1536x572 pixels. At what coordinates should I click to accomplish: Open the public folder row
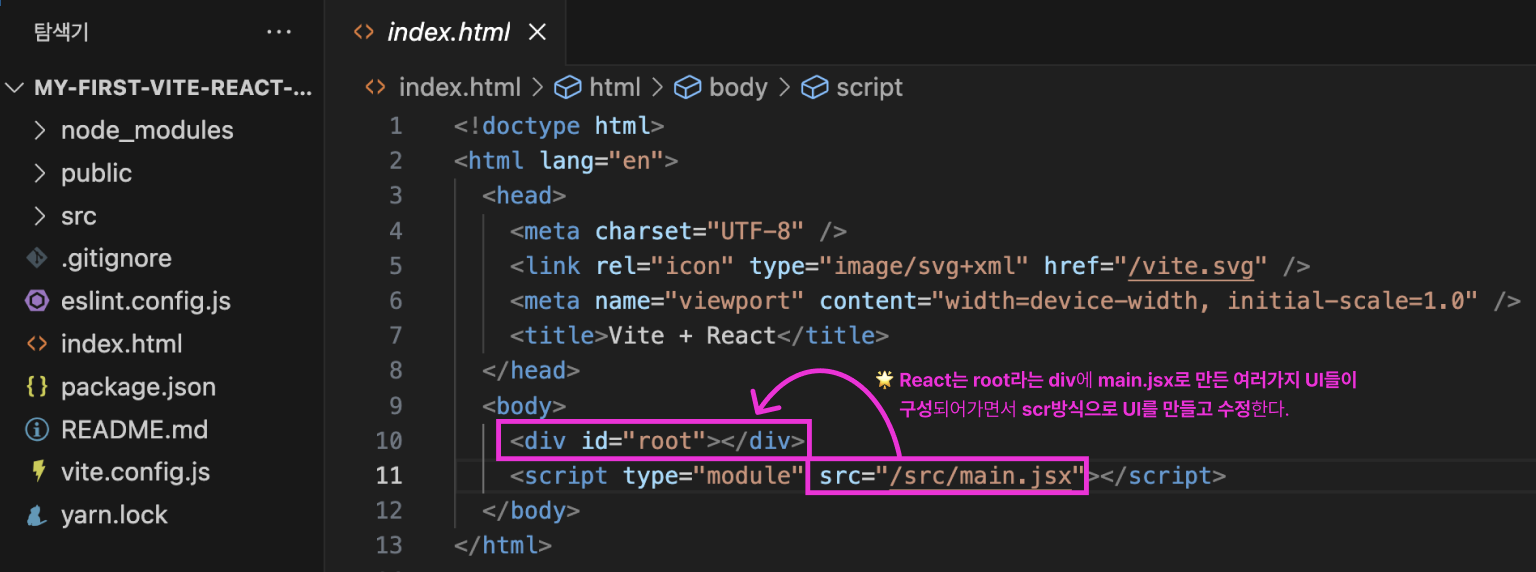coord(162,173)
